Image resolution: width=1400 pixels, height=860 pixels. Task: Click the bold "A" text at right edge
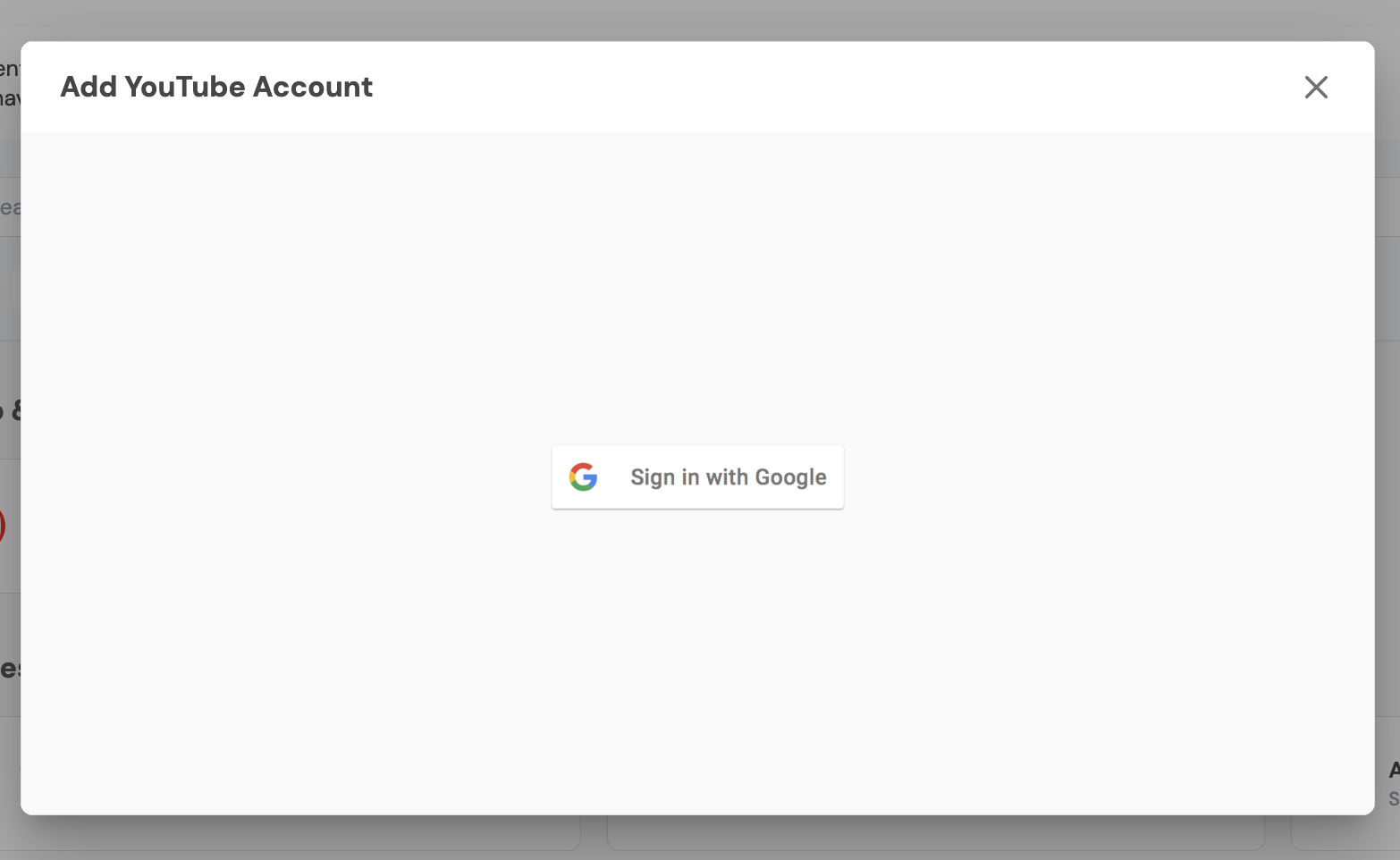(1394, 771)
